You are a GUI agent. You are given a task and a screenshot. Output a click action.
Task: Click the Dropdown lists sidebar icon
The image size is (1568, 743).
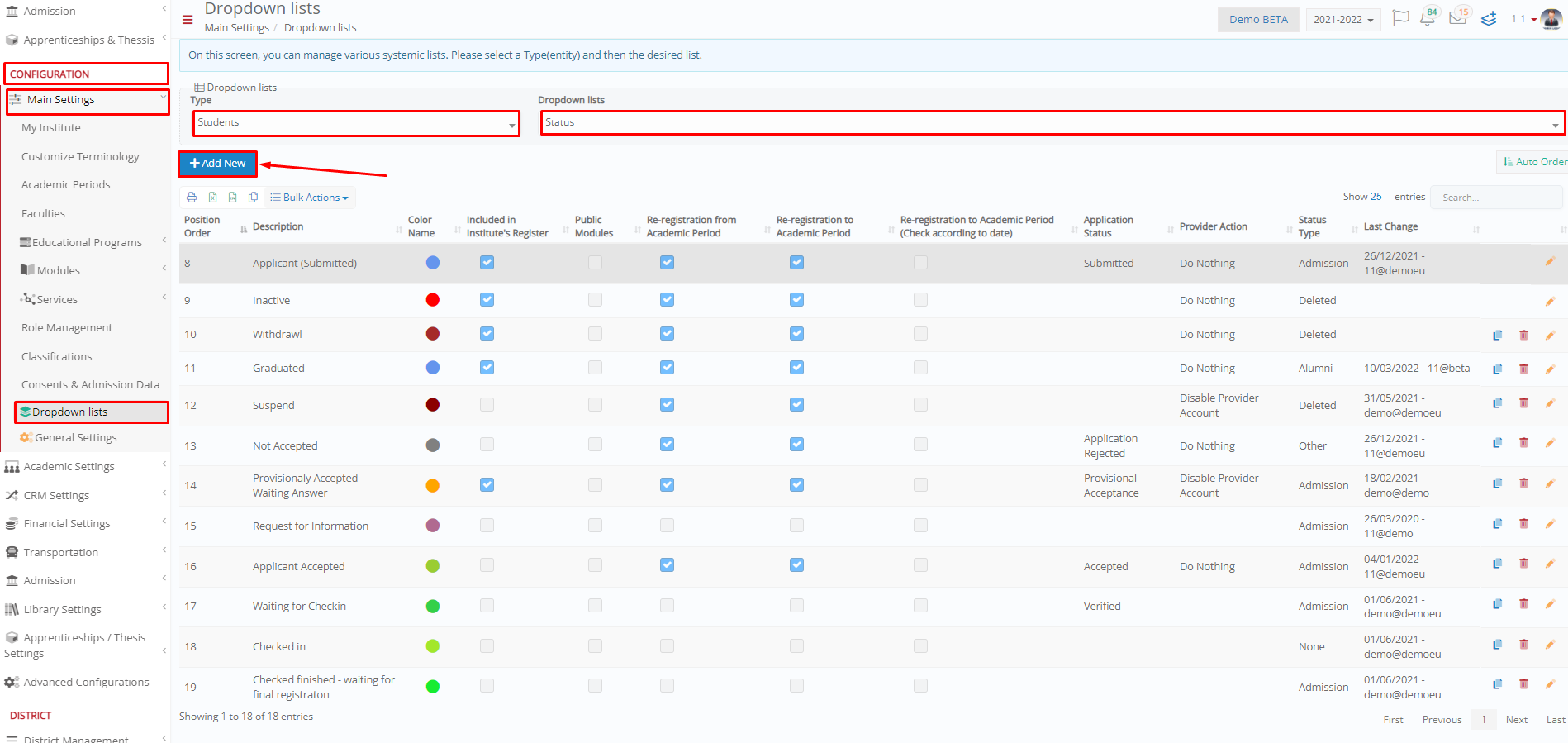click(26, 412)
